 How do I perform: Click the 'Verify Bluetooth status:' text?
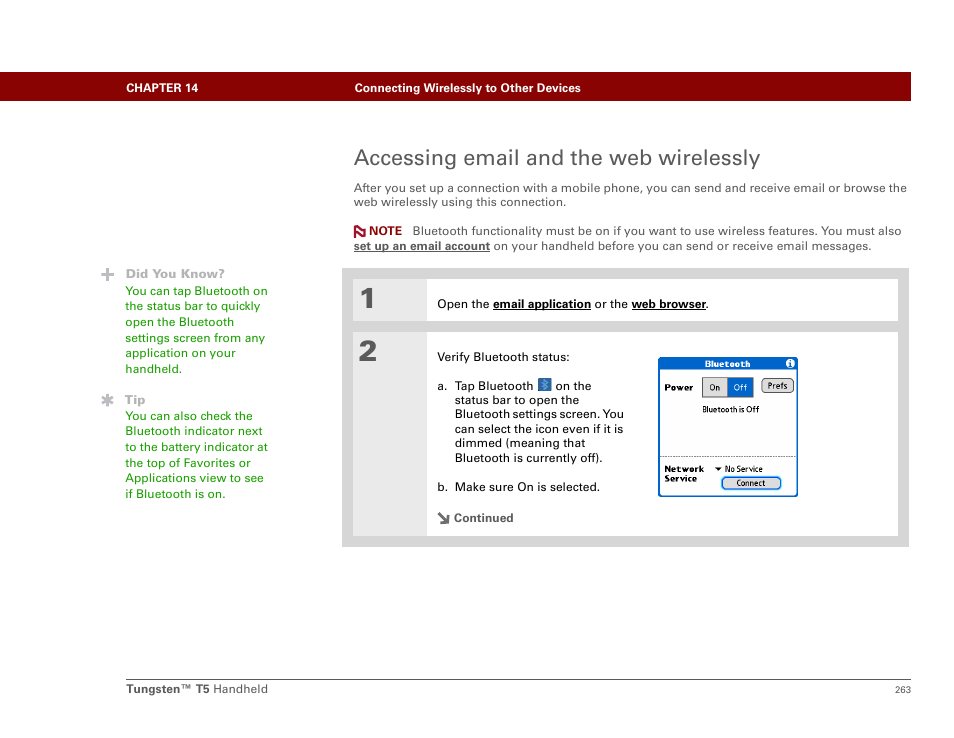(x=503, y=357)
